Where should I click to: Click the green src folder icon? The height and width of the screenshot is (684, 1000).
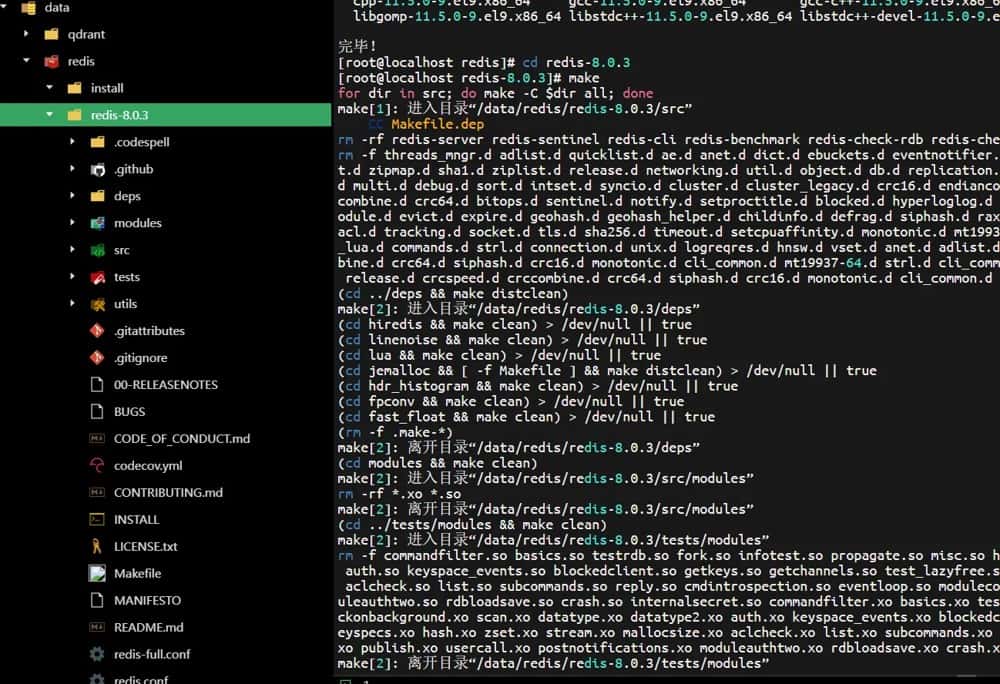98,250
